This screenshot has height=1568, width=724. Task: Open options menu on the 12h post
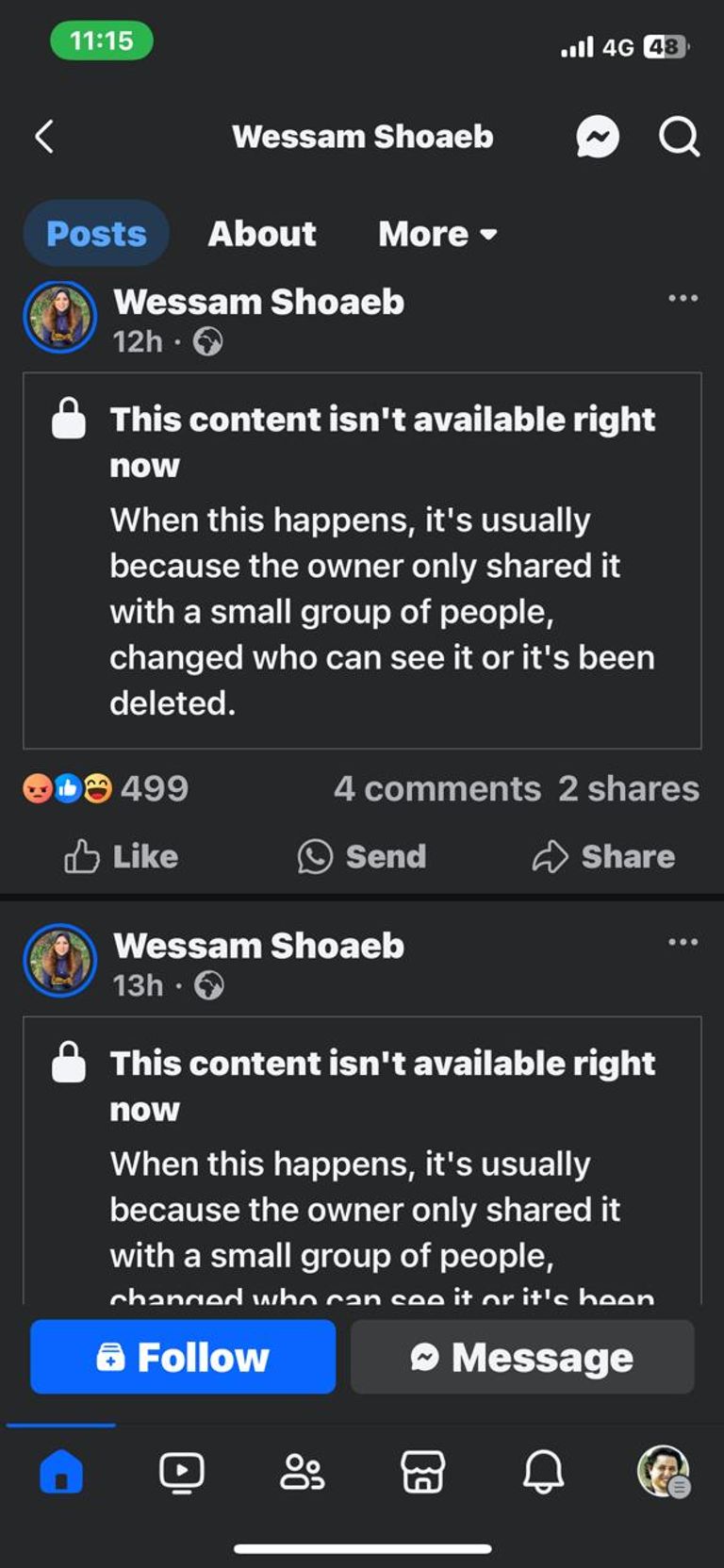pyautogui.click(x=683, y=299)
